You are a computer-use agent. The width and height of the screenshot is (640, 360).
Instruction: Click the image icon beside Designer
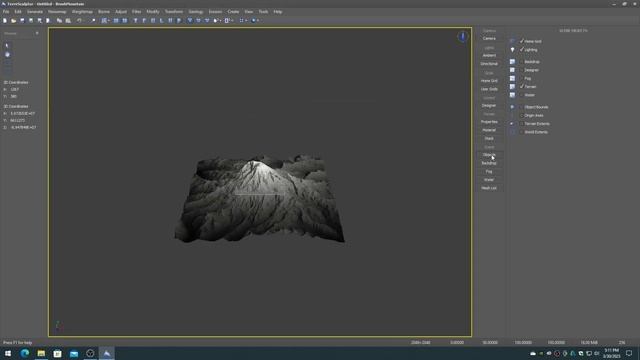click(x=512, y=70)
